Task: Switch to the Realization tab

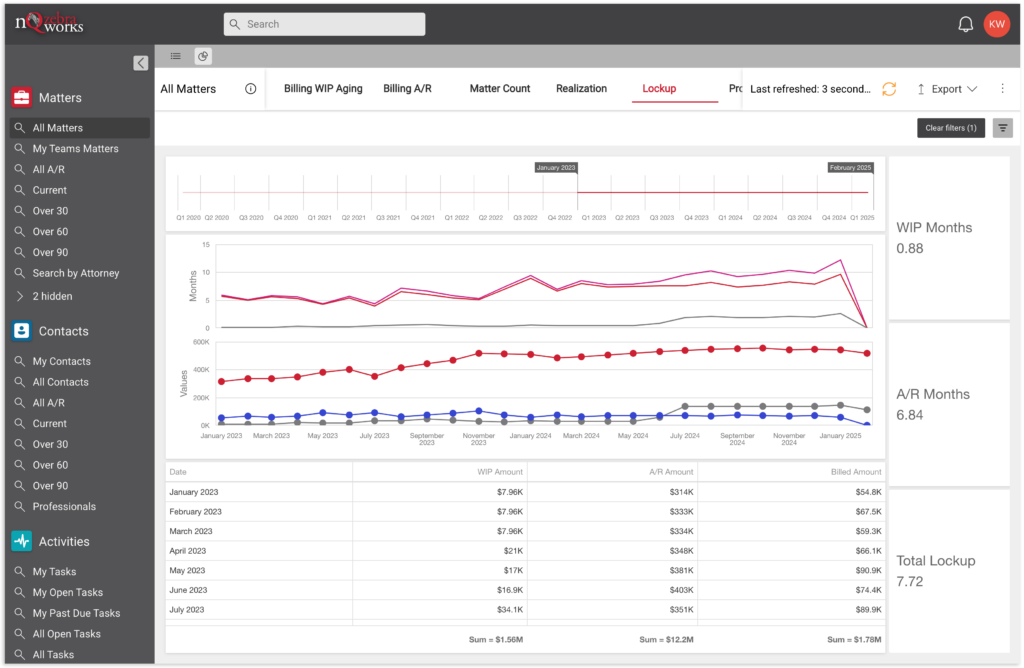Action: 581,89
